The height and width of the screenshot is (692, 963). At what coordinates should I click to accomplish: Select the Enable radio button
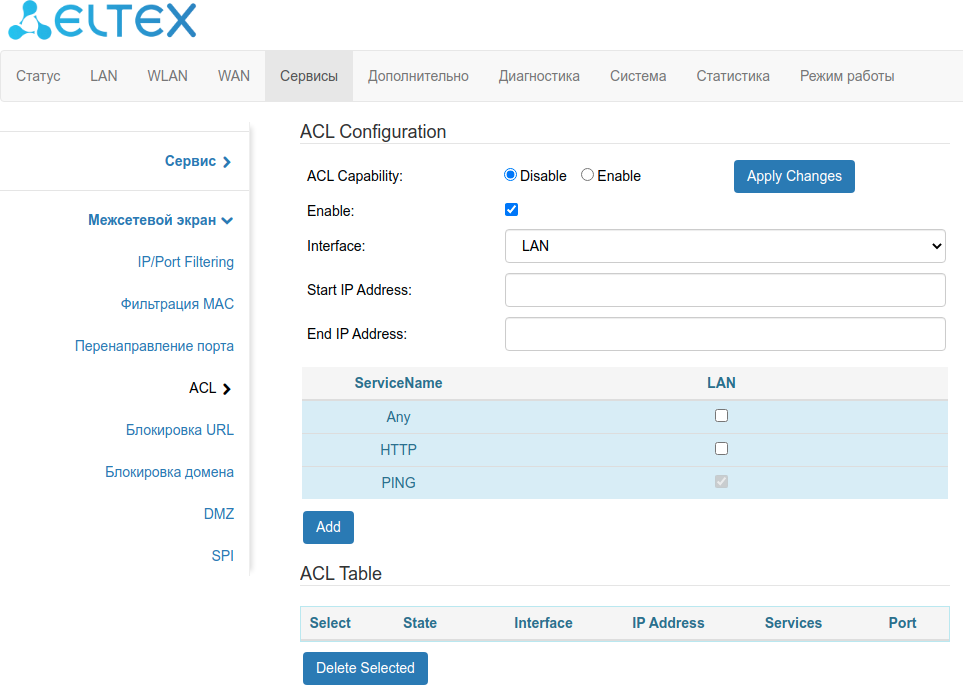[x=588, y=175]
